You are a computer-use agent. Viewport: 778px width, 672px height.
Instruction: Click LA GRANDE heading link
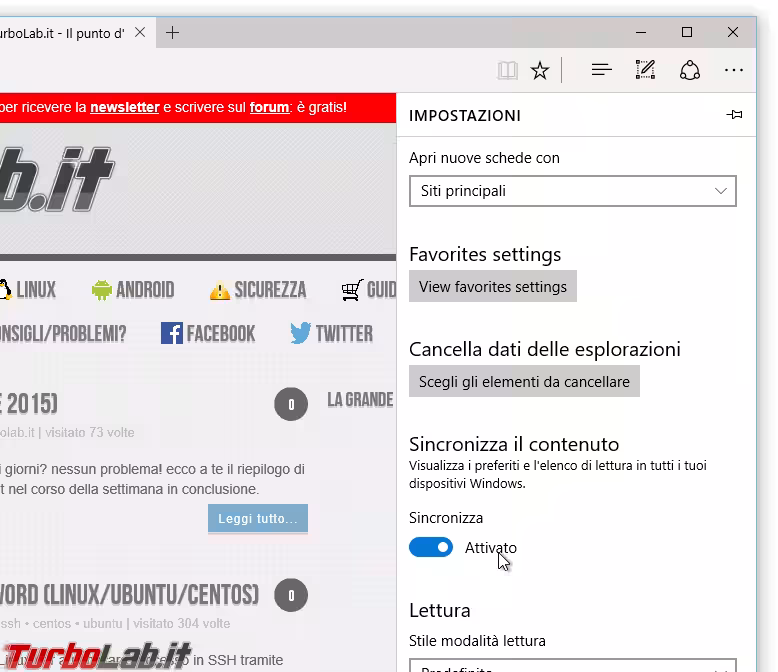coord(360,400)
